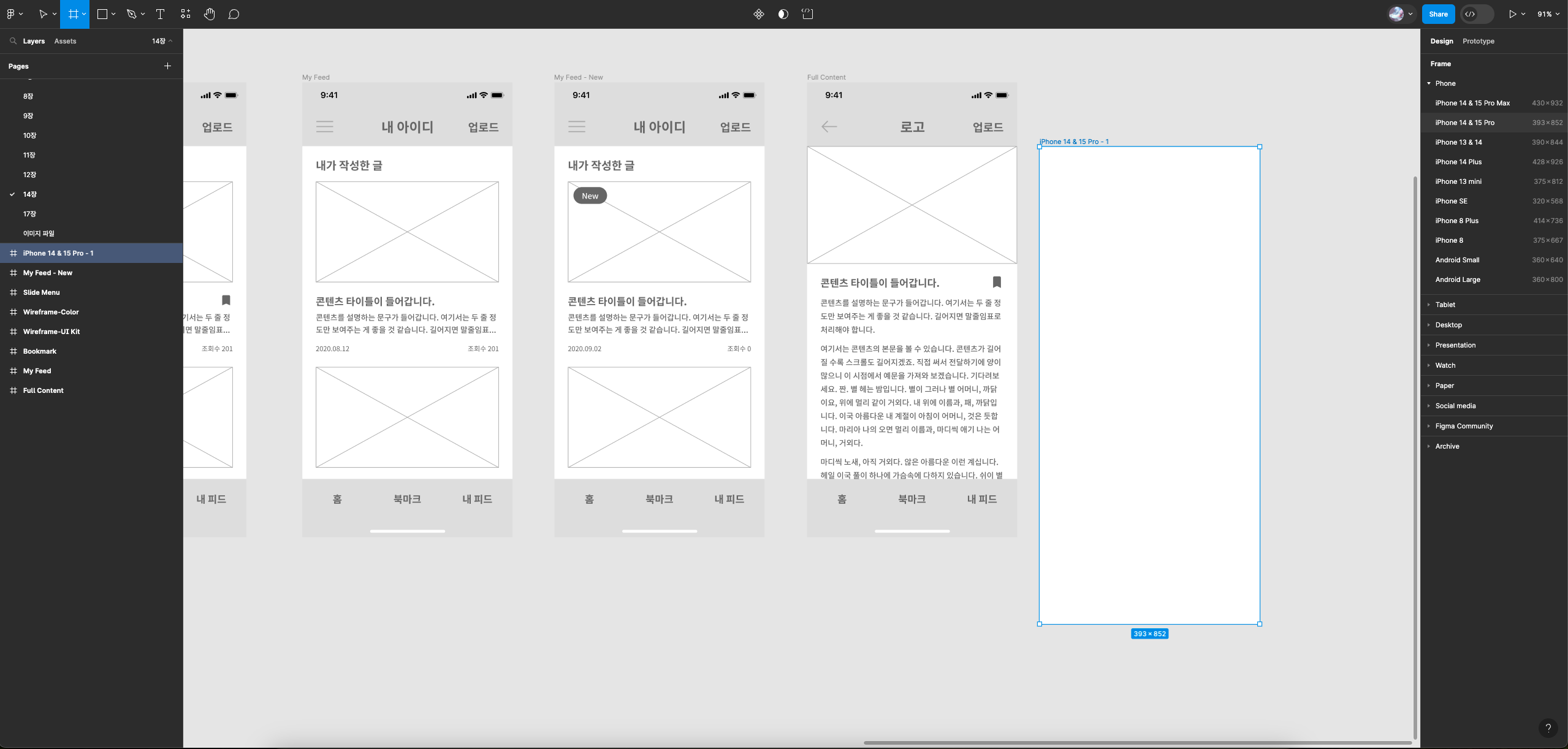Screen dimensions: 1568x749
Task: Select the Hand tool
Action: 210,14
